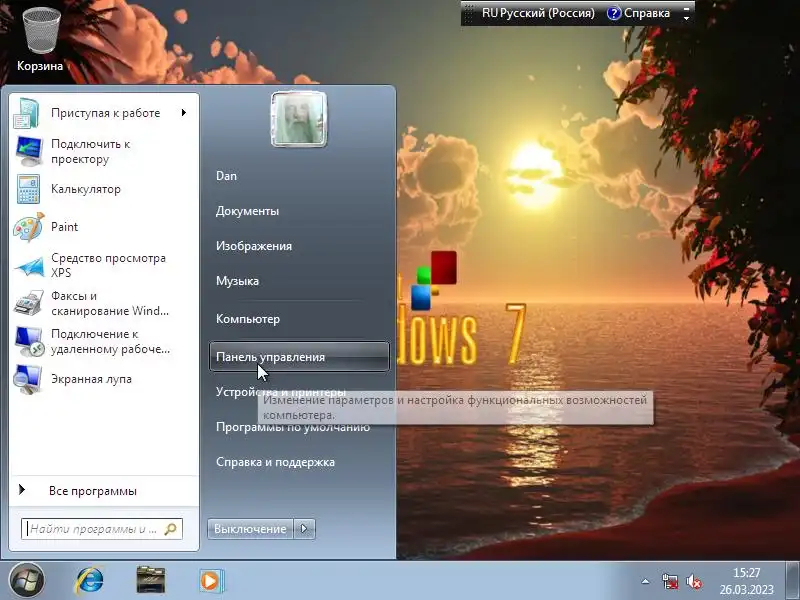Open Музыка from the Start menu
The height and width of the screenshot is (600, 800).
pos(237,281)
